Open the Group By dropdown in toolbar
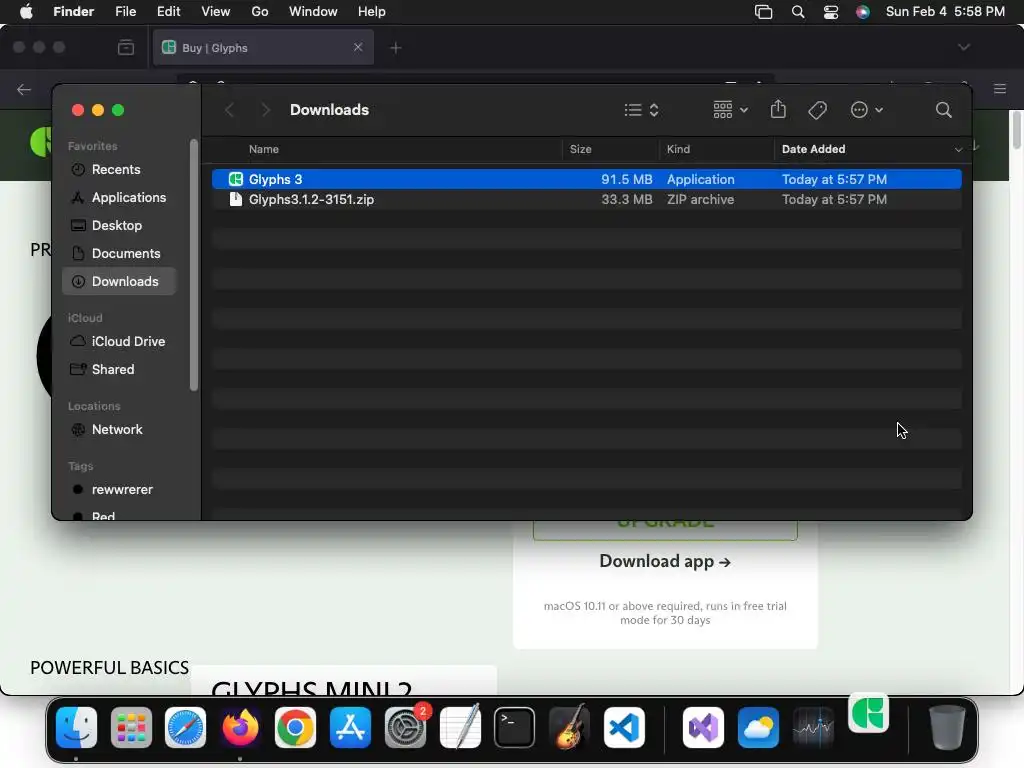The image size is (1024, 768). [730, 110]
